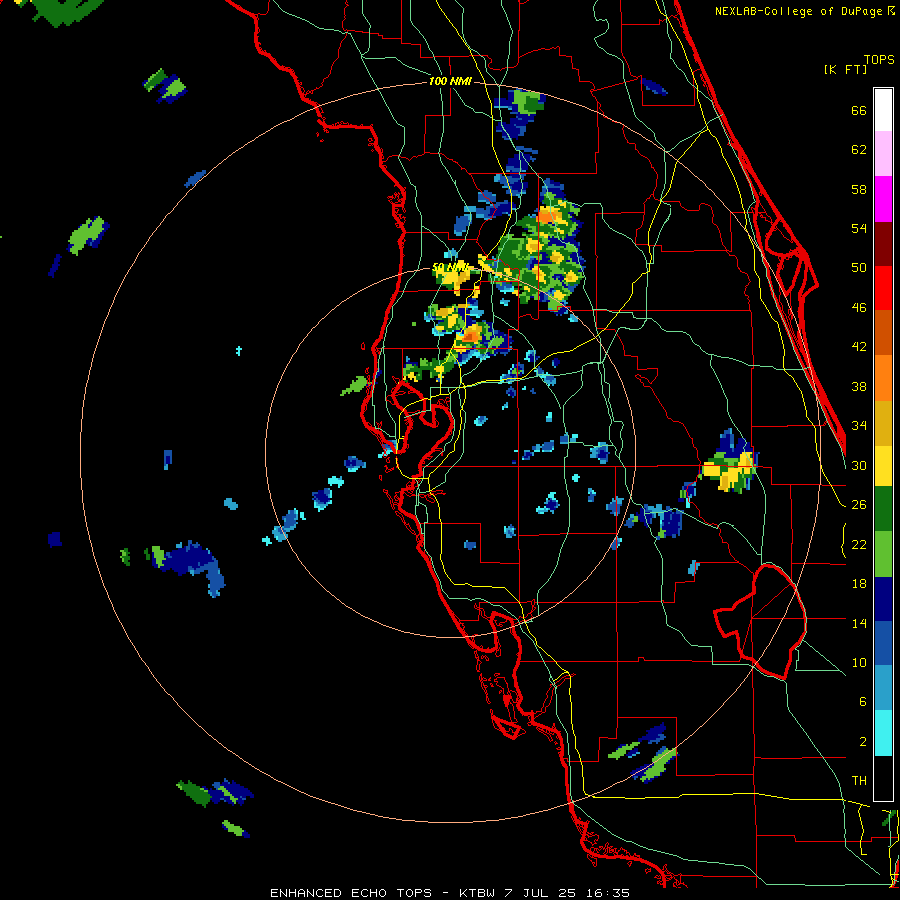Pick the white swatch on the tops scale

pos(883,110)
